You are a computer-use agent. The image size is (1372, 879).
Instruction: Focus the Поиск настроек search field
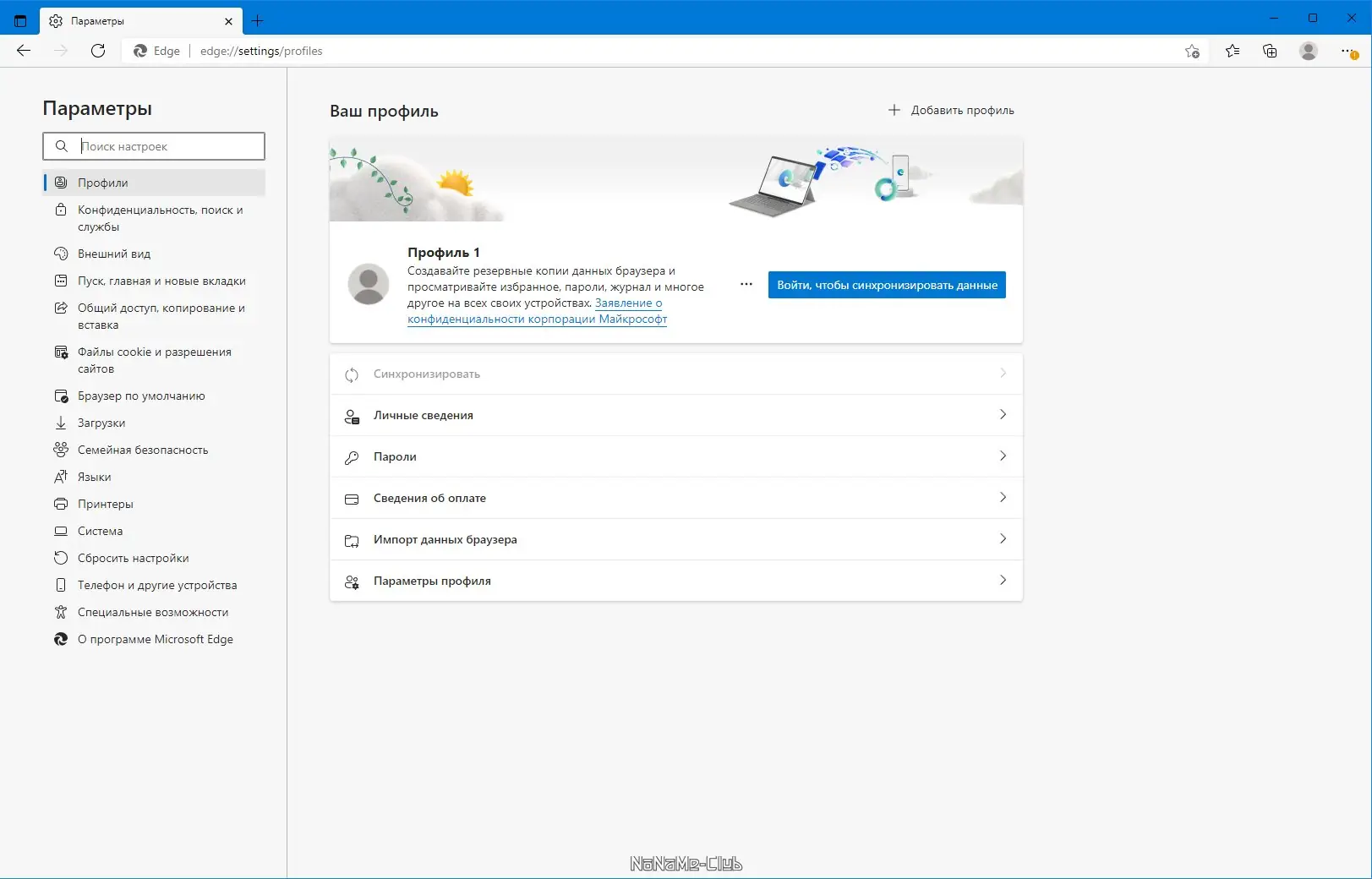[154, 146]
